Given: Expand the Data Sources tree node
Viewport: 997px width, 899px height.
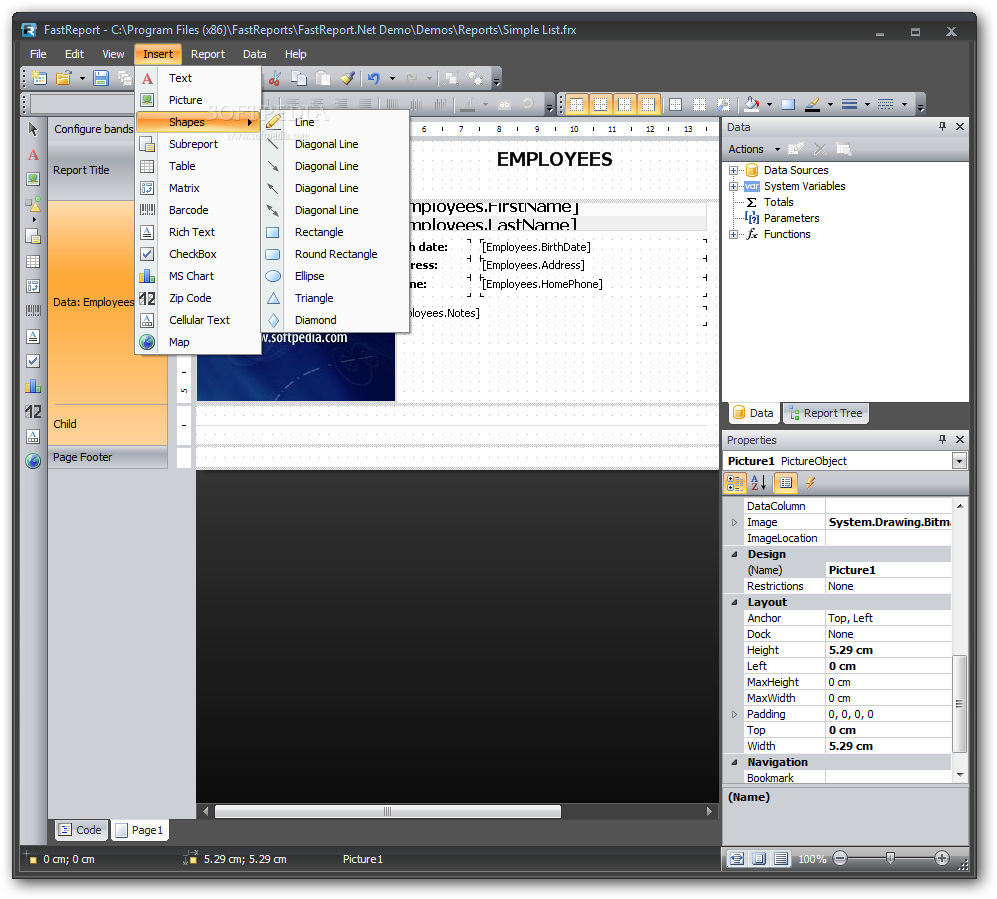Looking at the screenshot, I should [733, 170].
